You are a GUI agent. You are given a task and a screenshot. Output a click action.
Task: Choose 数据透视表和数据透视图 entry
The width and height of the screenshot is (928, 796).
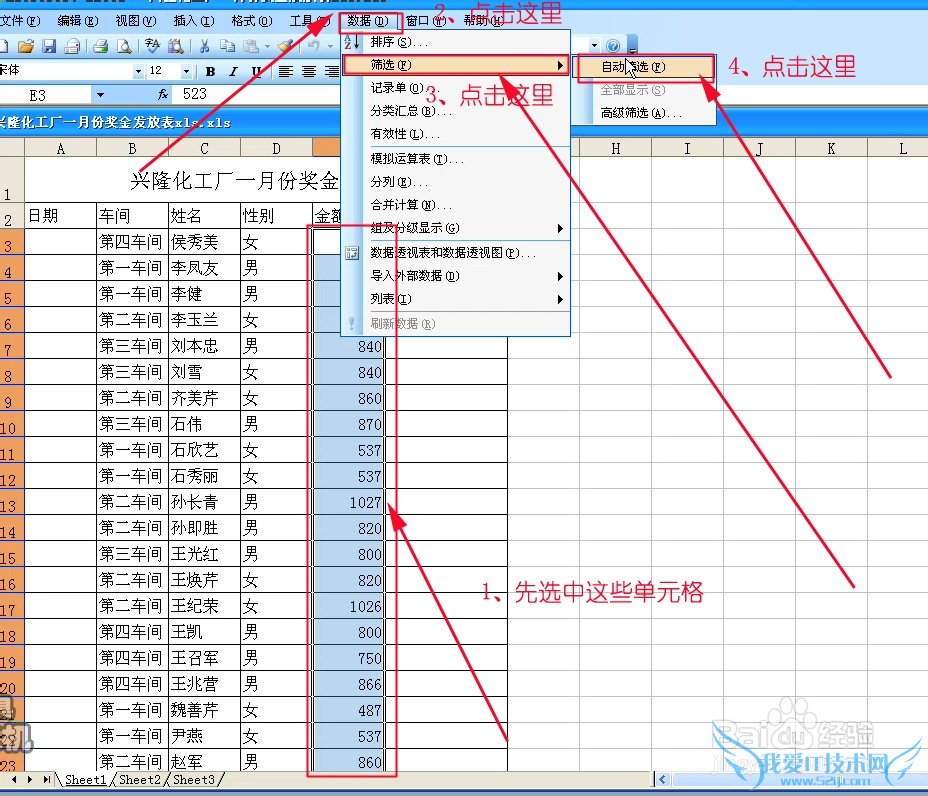tap(456, 253)
